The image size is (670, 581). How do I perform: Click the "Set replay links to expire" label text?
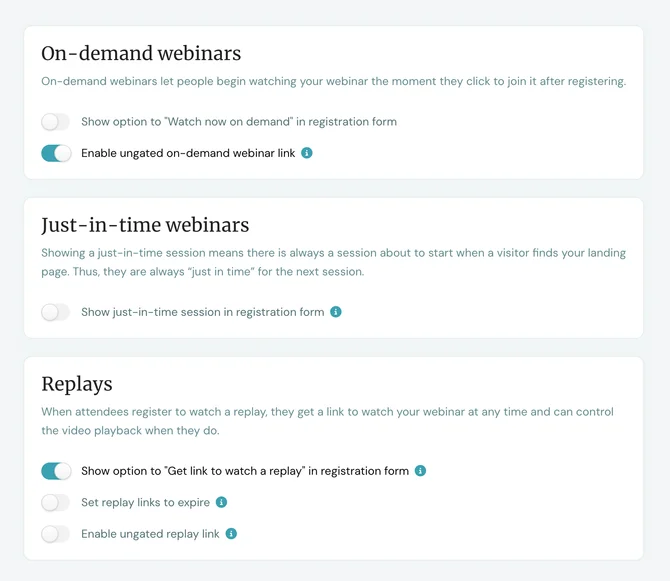(x=145, y=502)
